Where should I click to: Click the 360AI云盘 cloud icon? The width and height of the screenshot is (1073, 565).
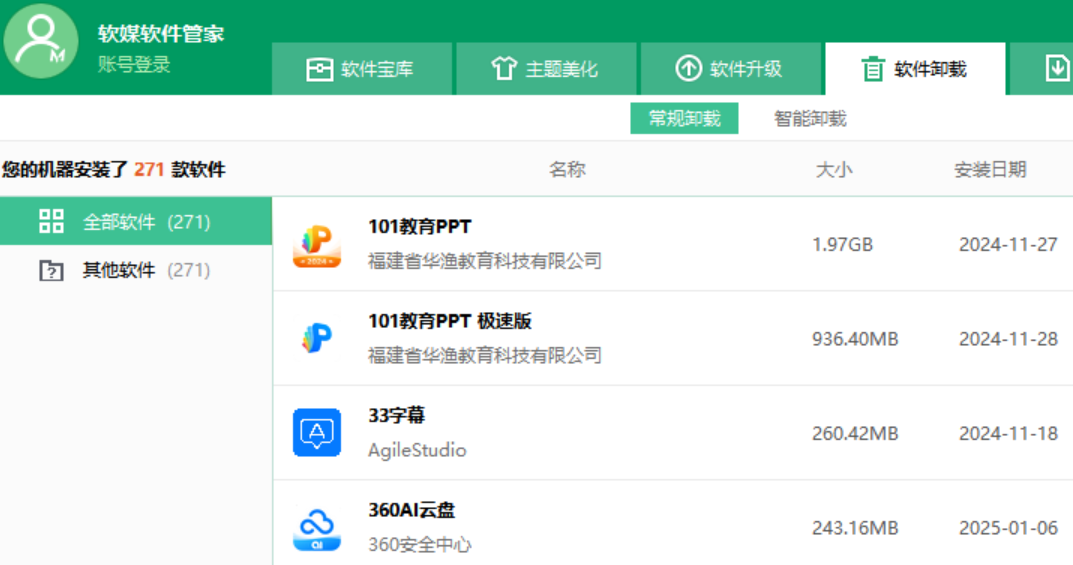[x=317, y=528]
